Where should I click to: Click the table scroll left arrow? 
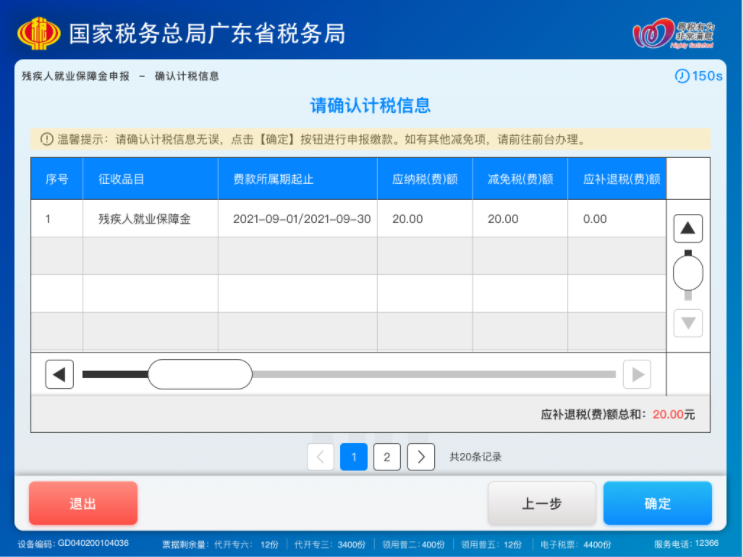tap(59, 374)
